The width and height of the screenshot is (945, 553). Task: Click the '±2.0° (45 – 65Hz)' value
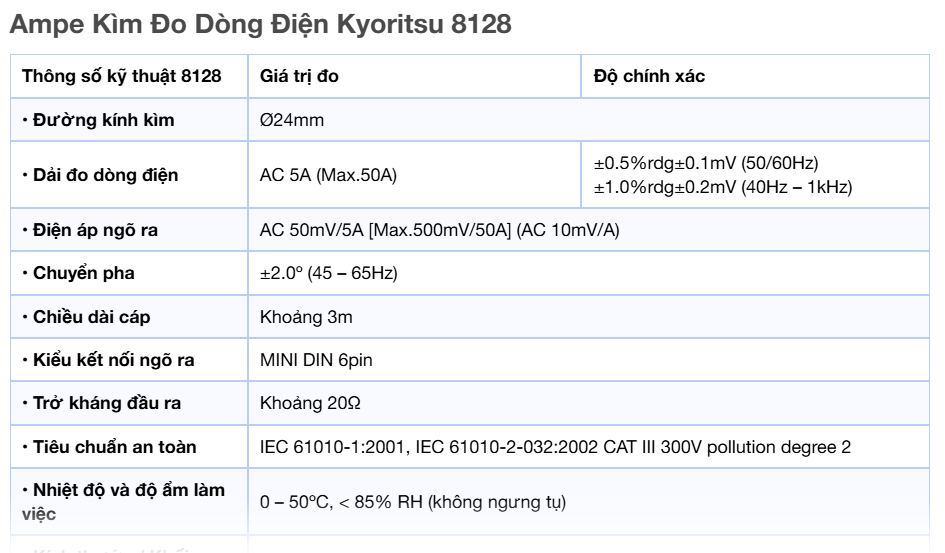[x=328, y=273]
